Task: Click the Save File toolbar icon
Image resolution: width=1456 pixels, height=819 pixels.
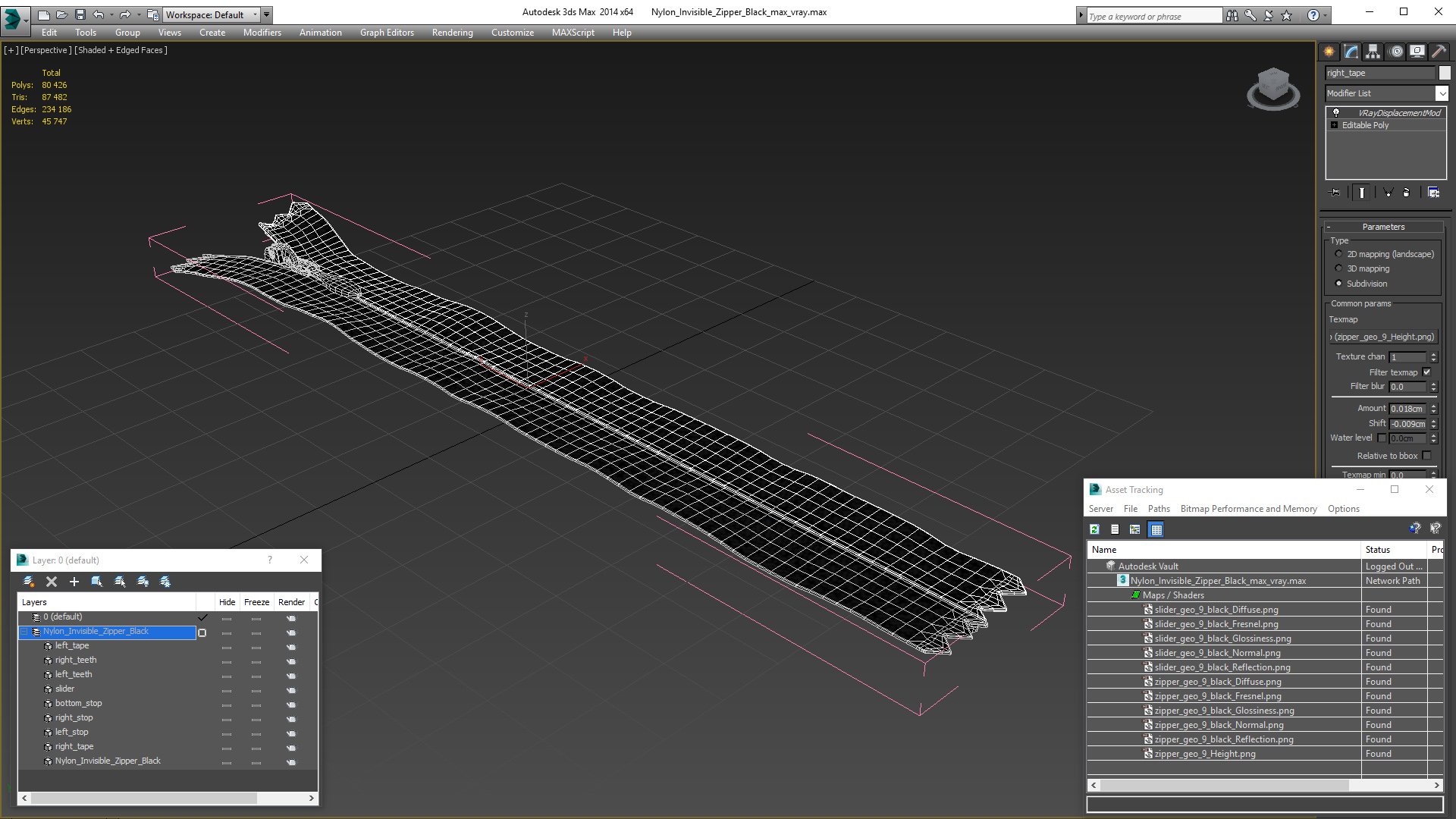Action: tap(80, 14)
